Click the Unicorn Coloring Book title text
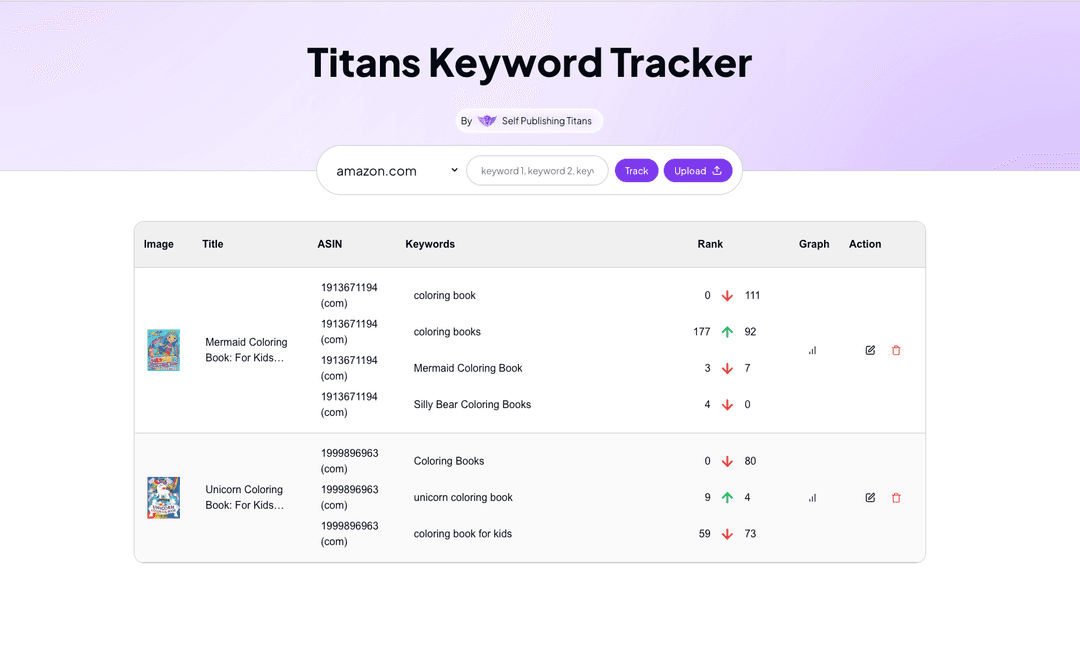Image resolution: width=1080 pixels, height=646 pixels. coord(245,497)
